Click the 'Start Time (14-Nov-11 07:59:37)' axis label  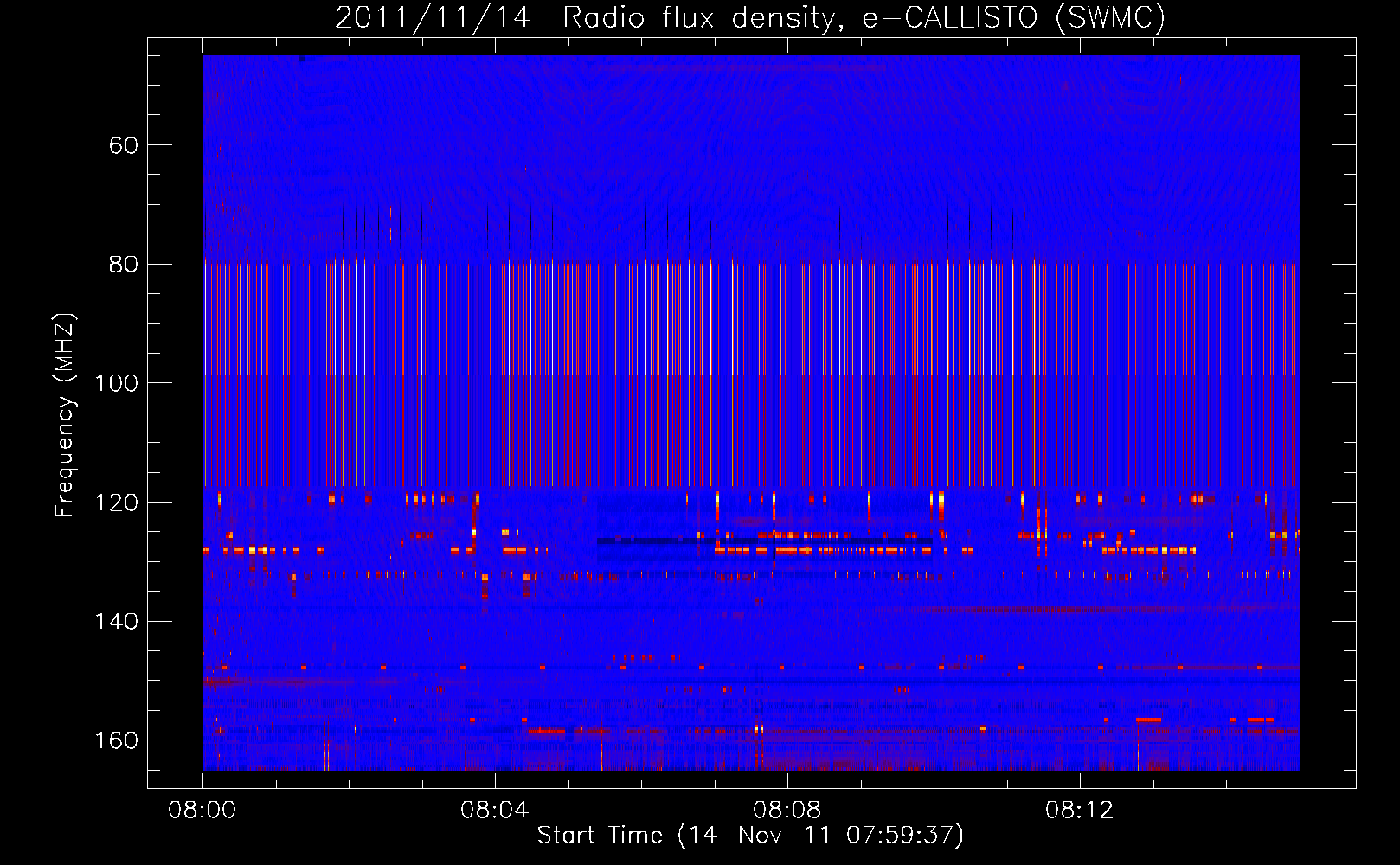tap(750, 836)
